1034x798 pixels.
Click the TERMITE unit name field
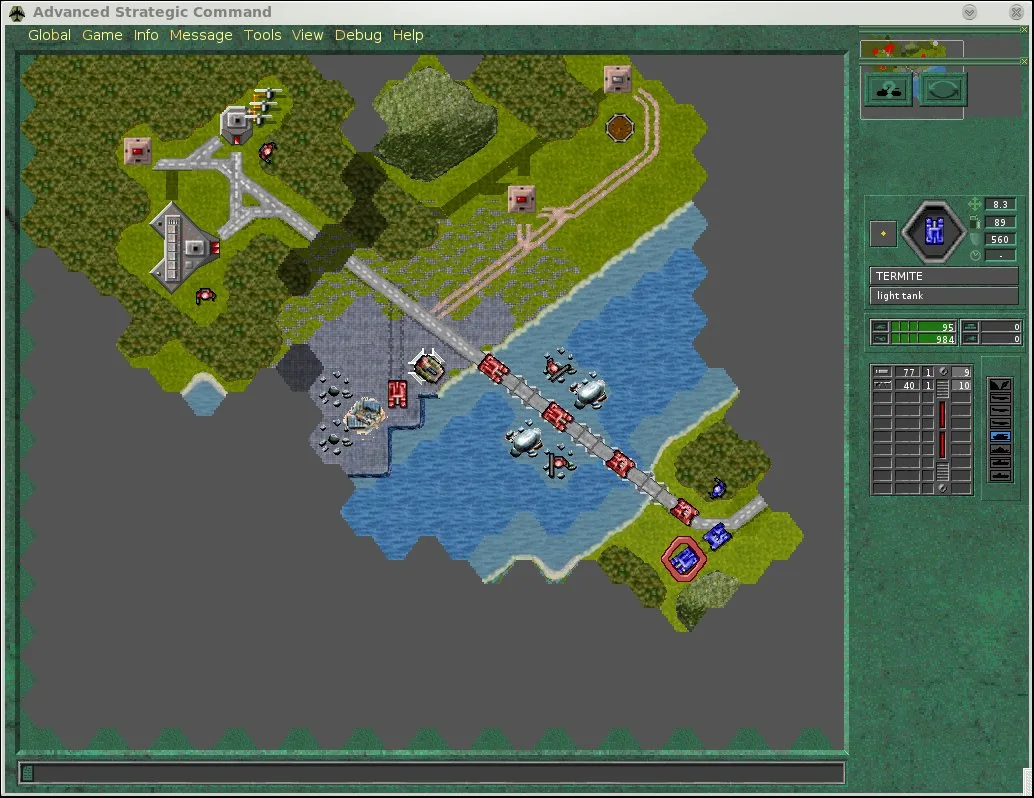(944, 276)
